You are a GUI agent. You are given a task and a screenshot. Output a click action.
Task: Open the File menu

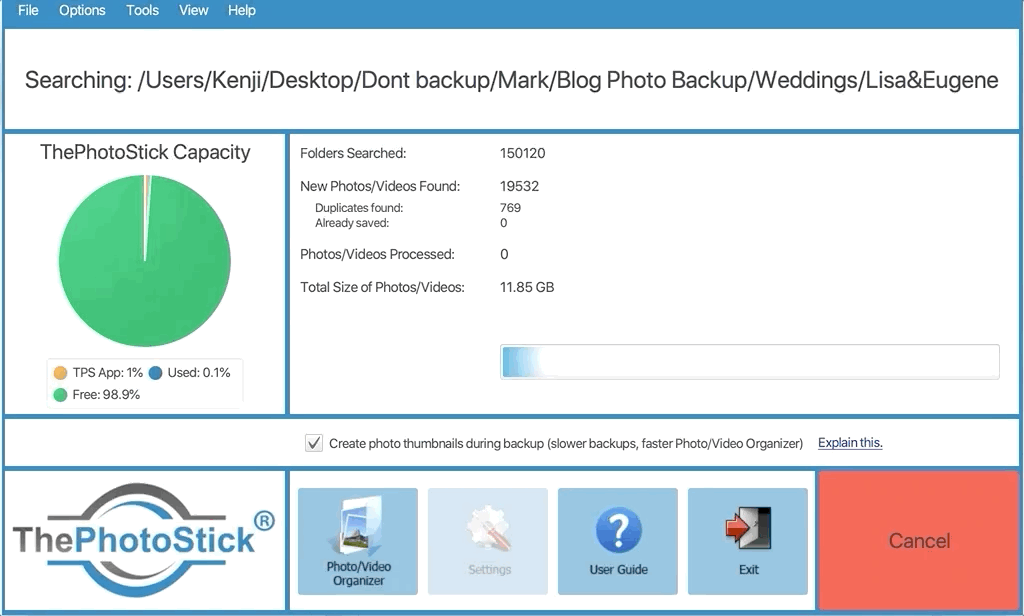point(28,10)
